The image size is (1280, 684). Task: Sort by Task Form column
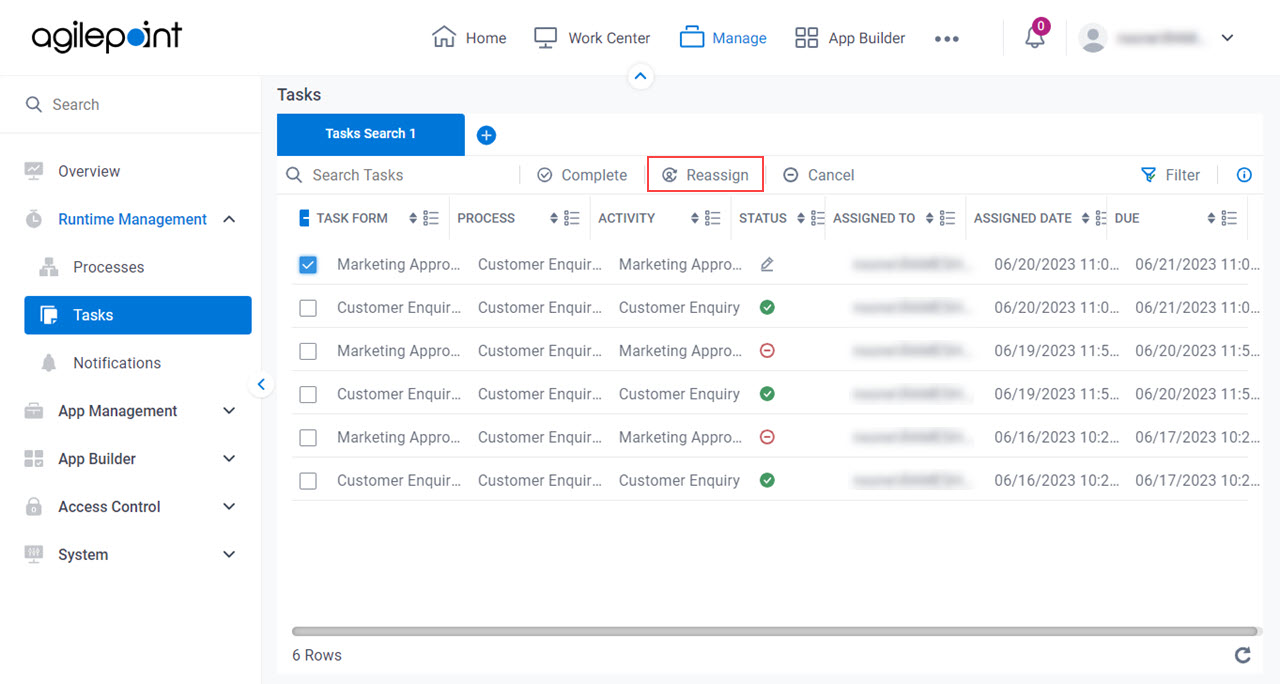(413, 218)
